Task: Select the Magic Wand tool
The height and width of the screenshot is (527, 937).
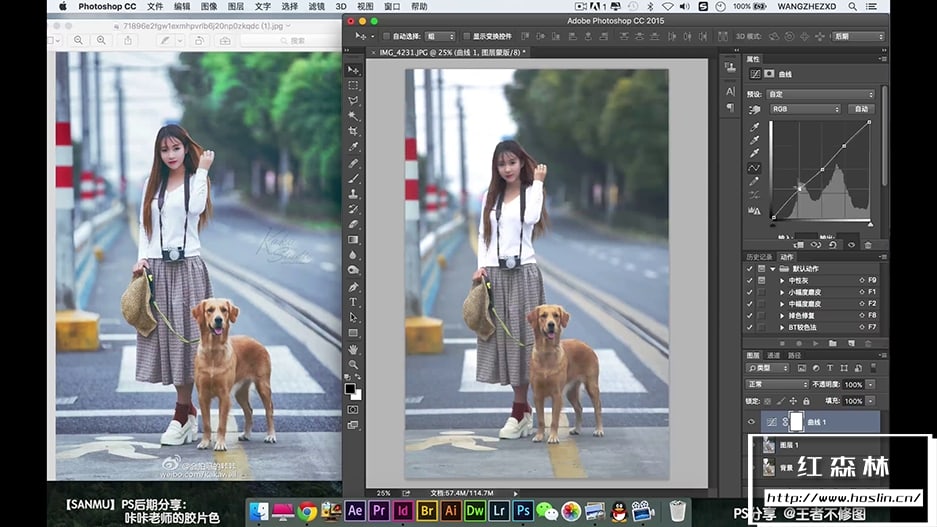Action: click(x=353, y=116)
